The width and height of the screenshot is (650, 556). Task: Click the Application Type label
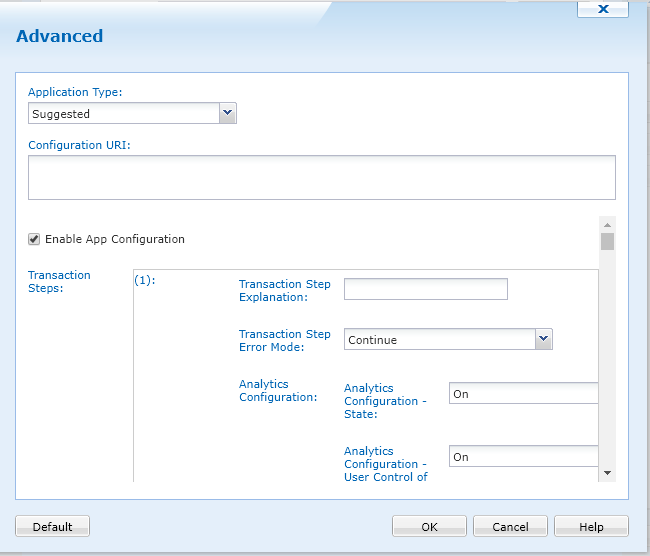tap(75, 92)
